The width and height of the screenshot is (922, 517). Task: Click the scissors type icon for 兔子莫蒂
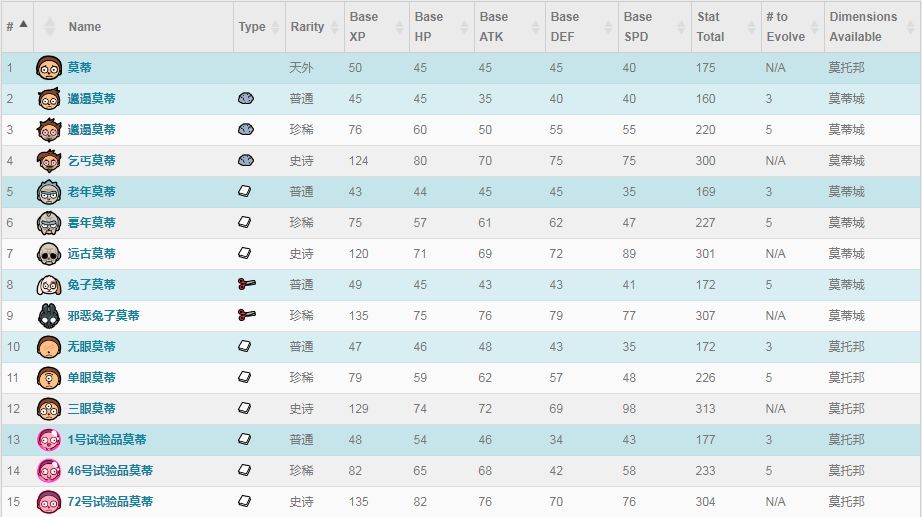[246, 284]
